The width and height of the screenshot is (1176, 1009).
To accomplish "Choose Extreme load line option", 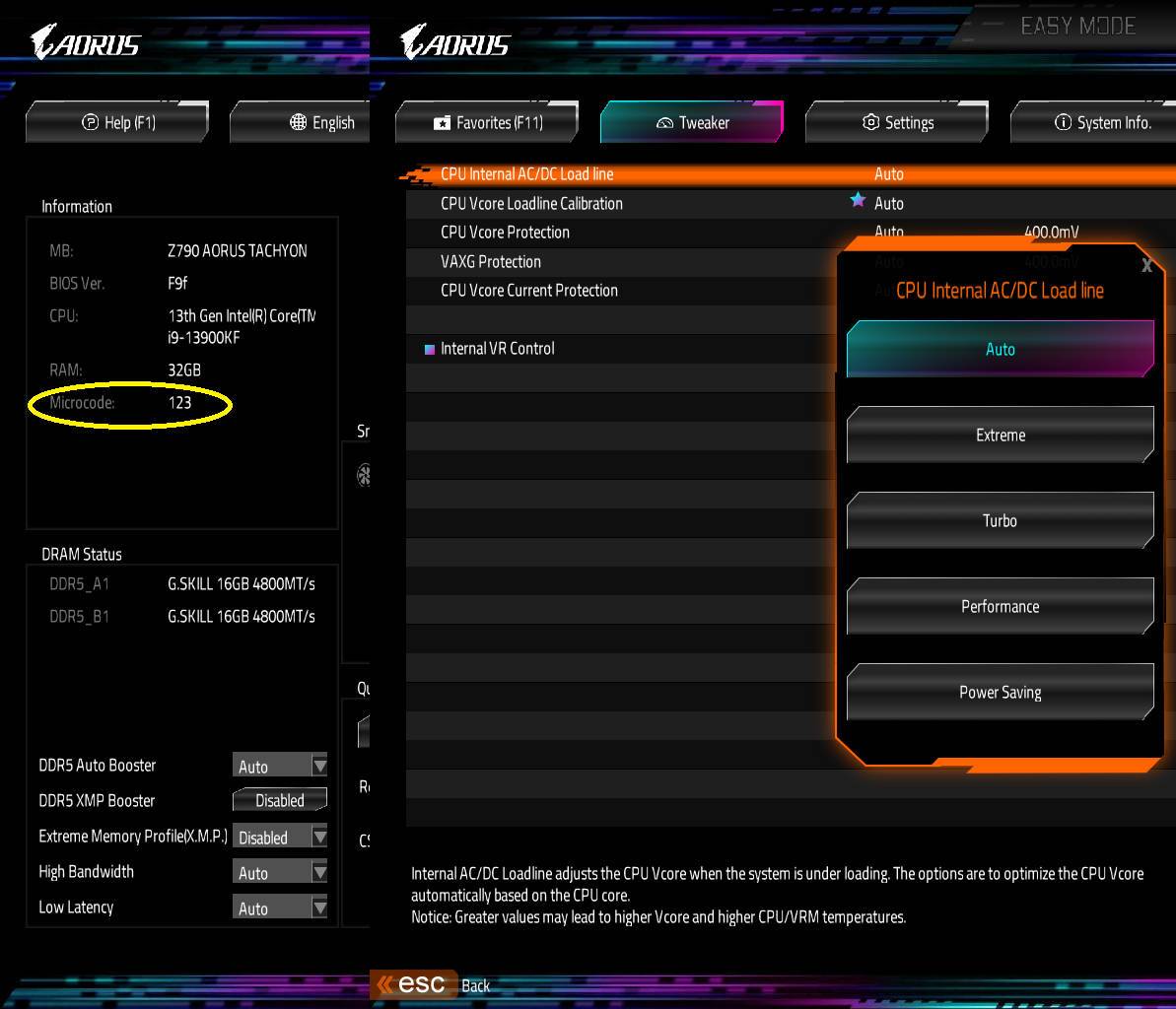I will 1000,435.
